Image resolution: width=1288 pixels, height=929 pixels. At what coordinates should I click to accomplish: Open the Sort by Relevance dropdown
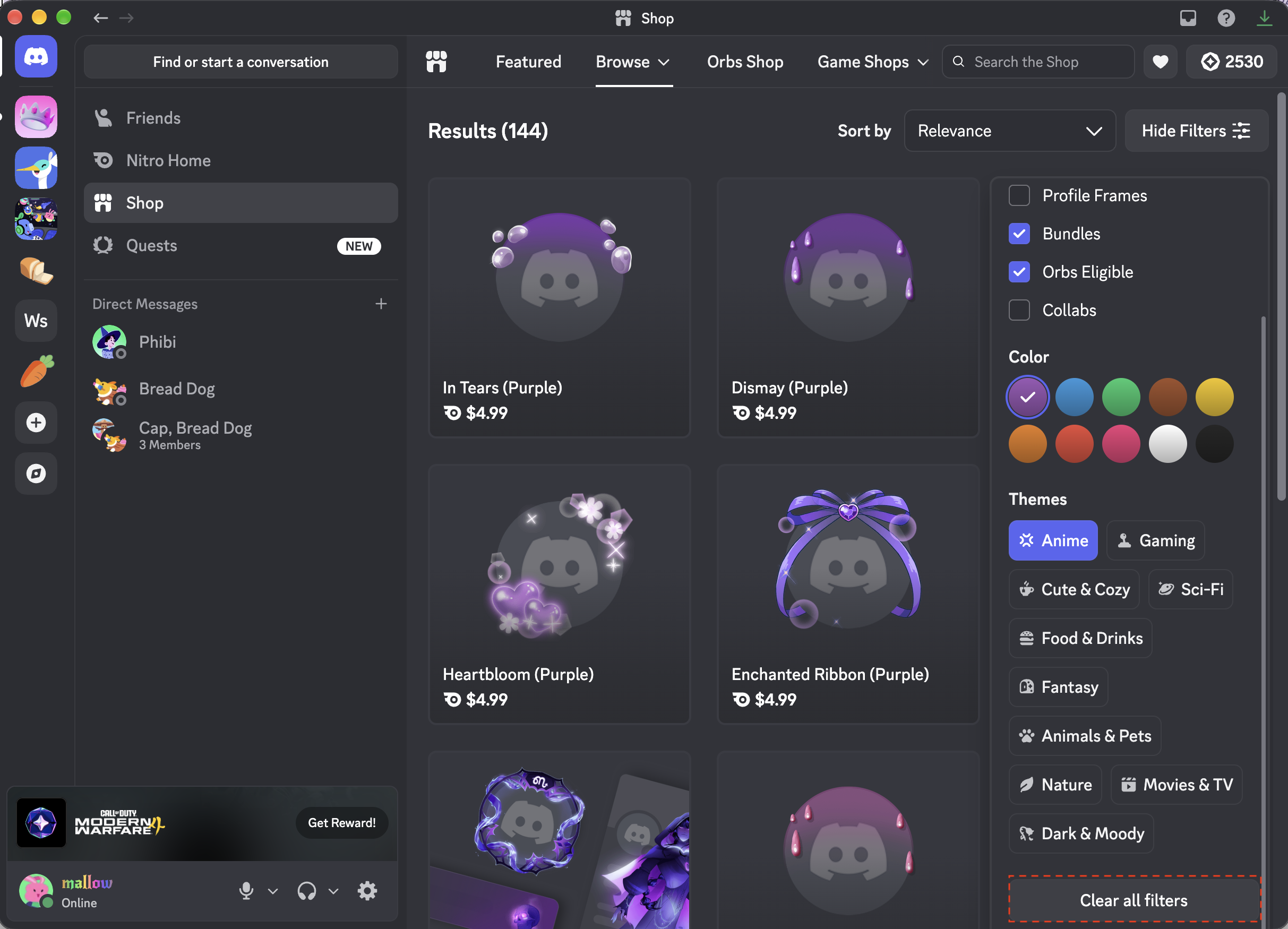1010,131
